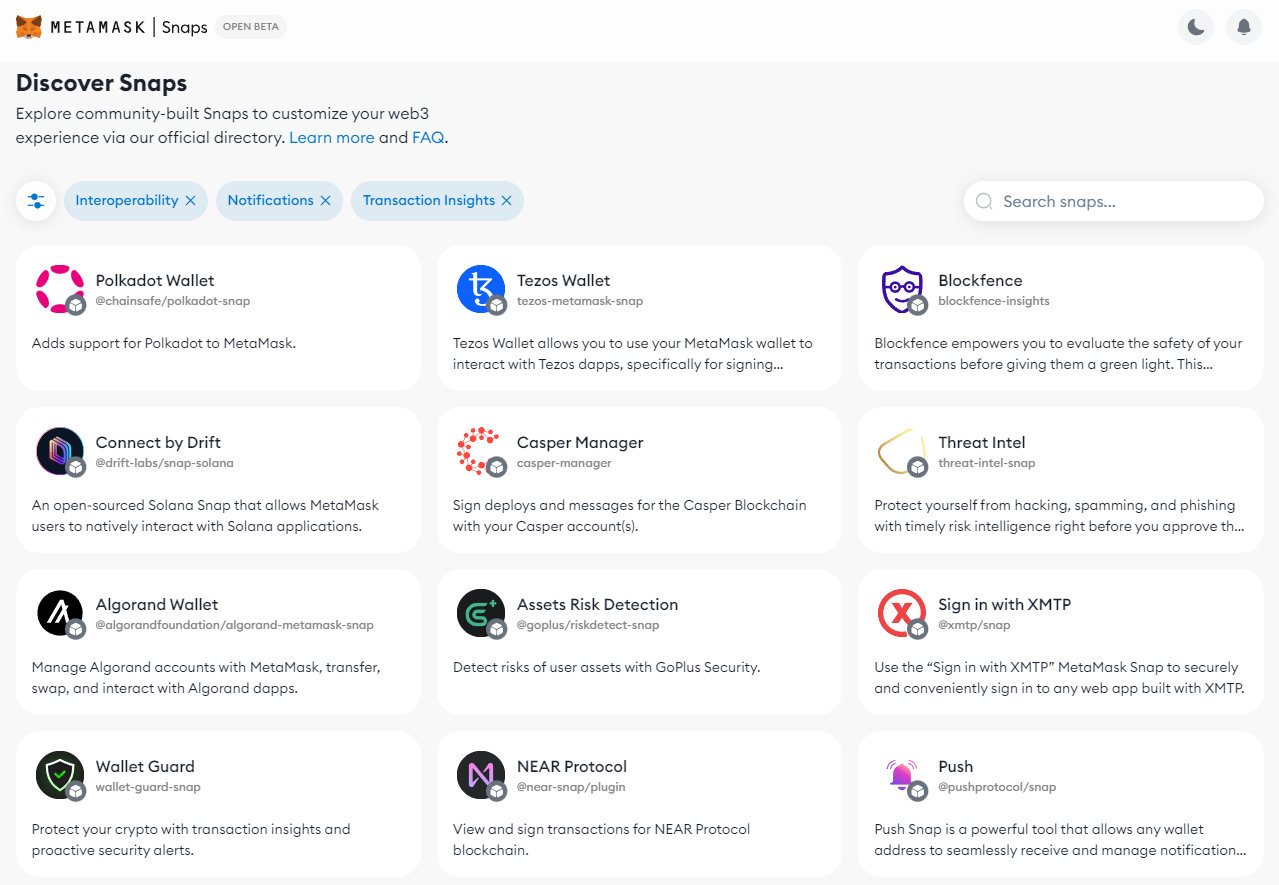Click the Polkadot Wallet description text
This screenshot has width=1279, height=885.
164,343
